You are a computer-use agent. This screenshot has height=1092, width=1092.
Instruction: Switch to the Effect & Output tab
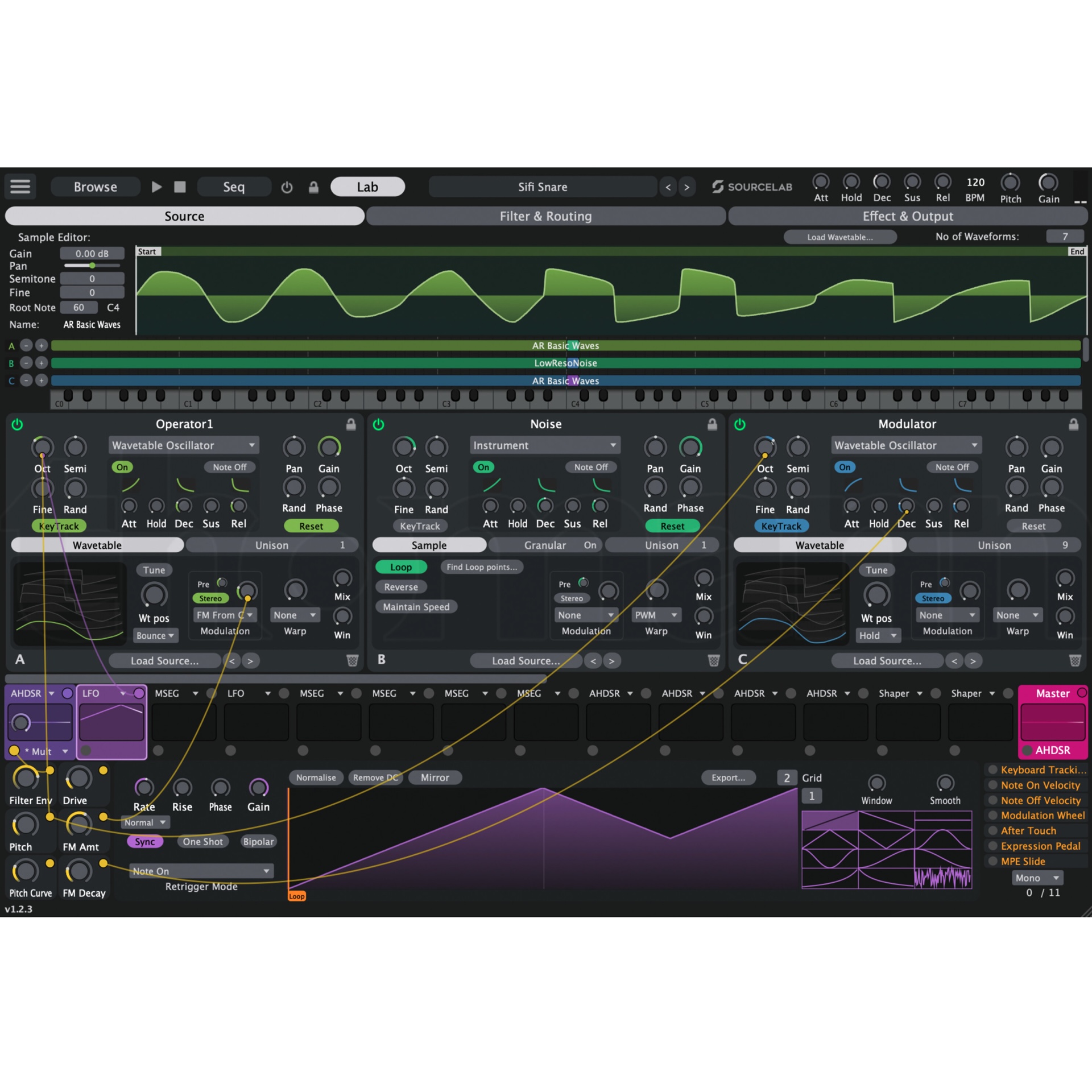pos(908,216)
